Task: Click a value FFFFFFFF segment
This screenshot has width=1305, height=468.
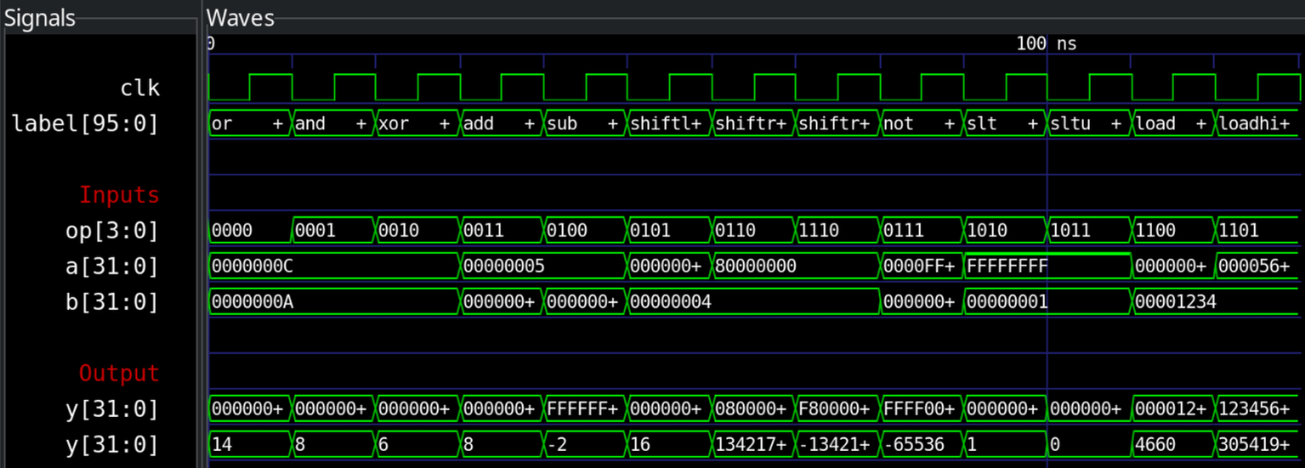Action: (1047, 267)
